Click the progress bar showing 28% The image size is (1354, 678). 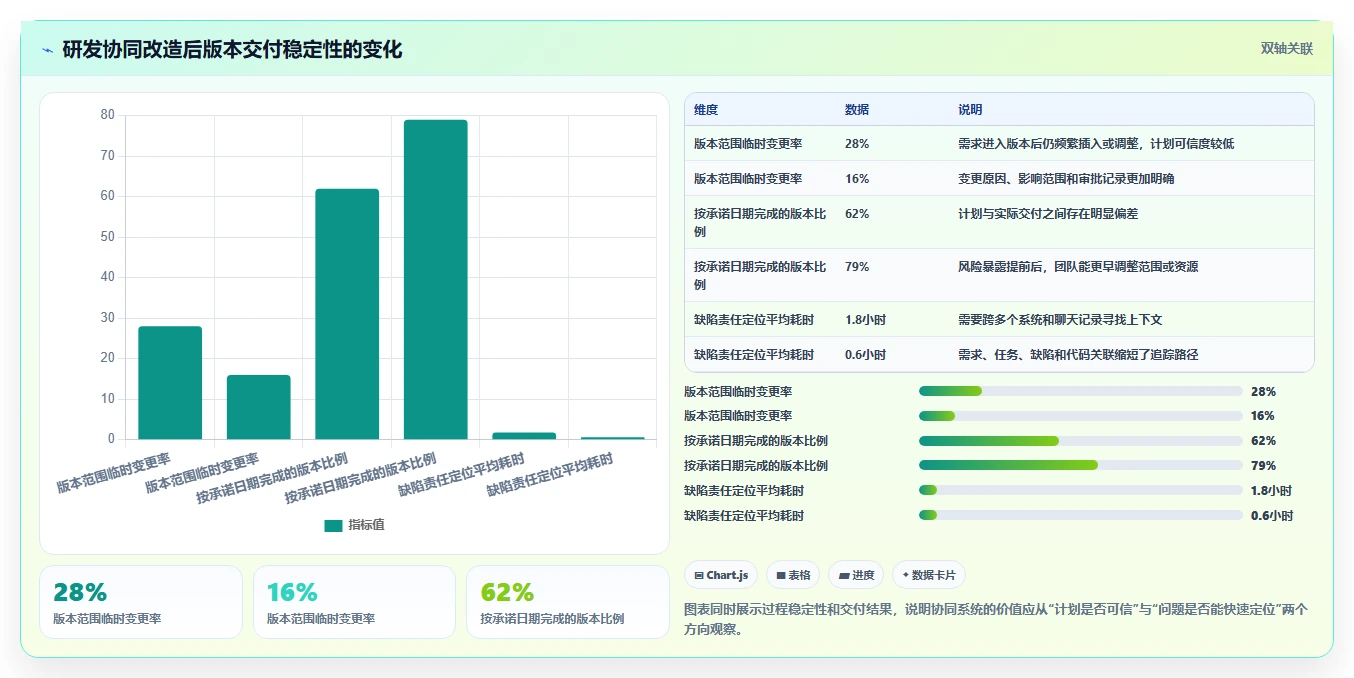point(1081,391)
